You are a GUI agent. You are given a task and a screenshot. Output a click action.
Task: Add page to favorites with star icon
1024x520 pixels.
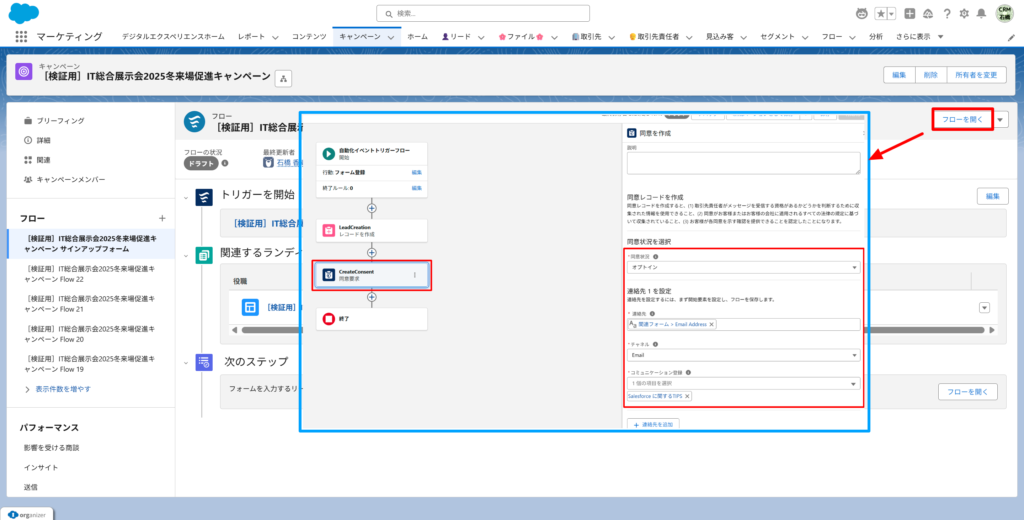click(x=881, y=13)
